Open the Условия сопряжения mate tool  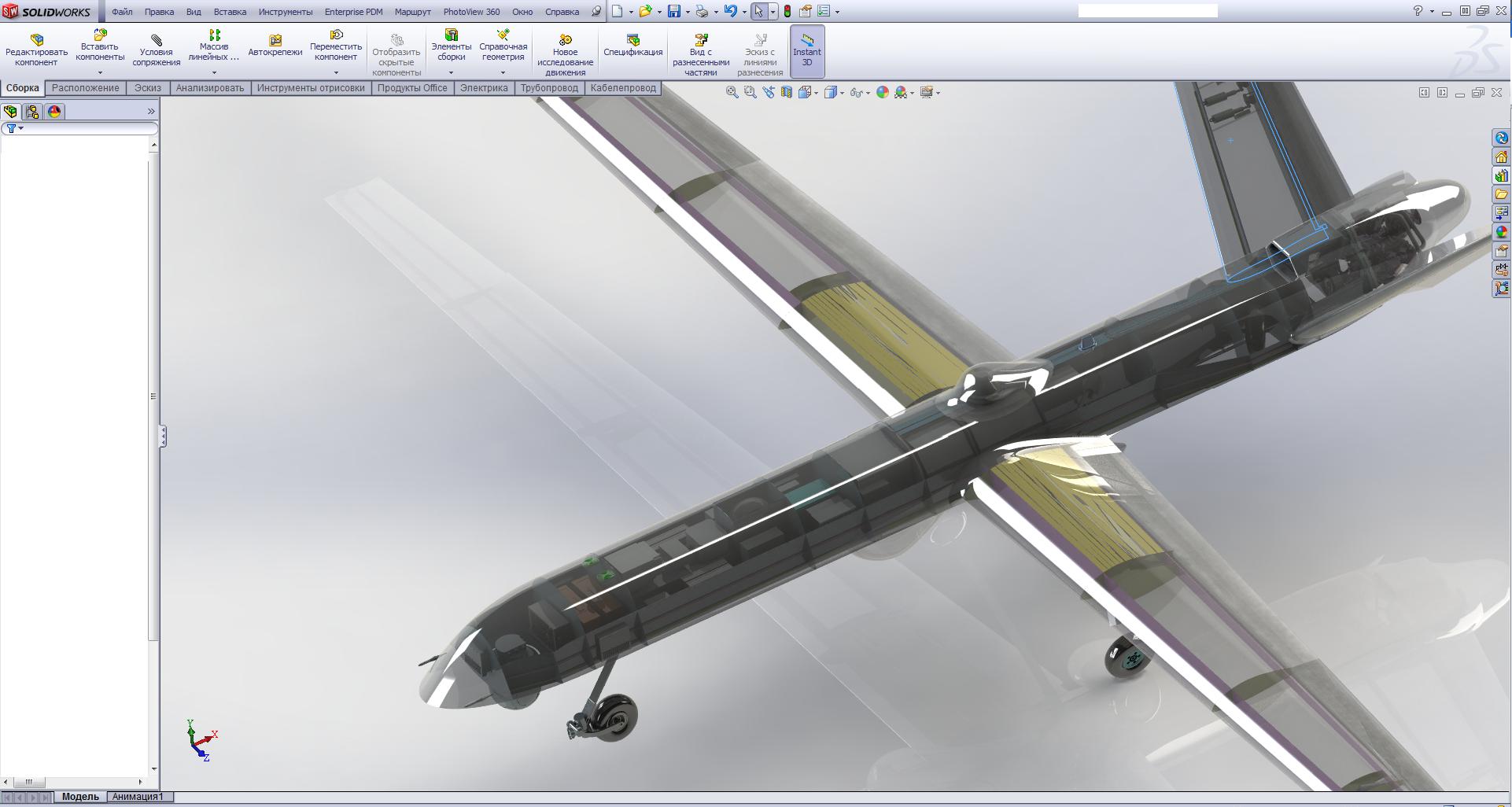[156, 51]
